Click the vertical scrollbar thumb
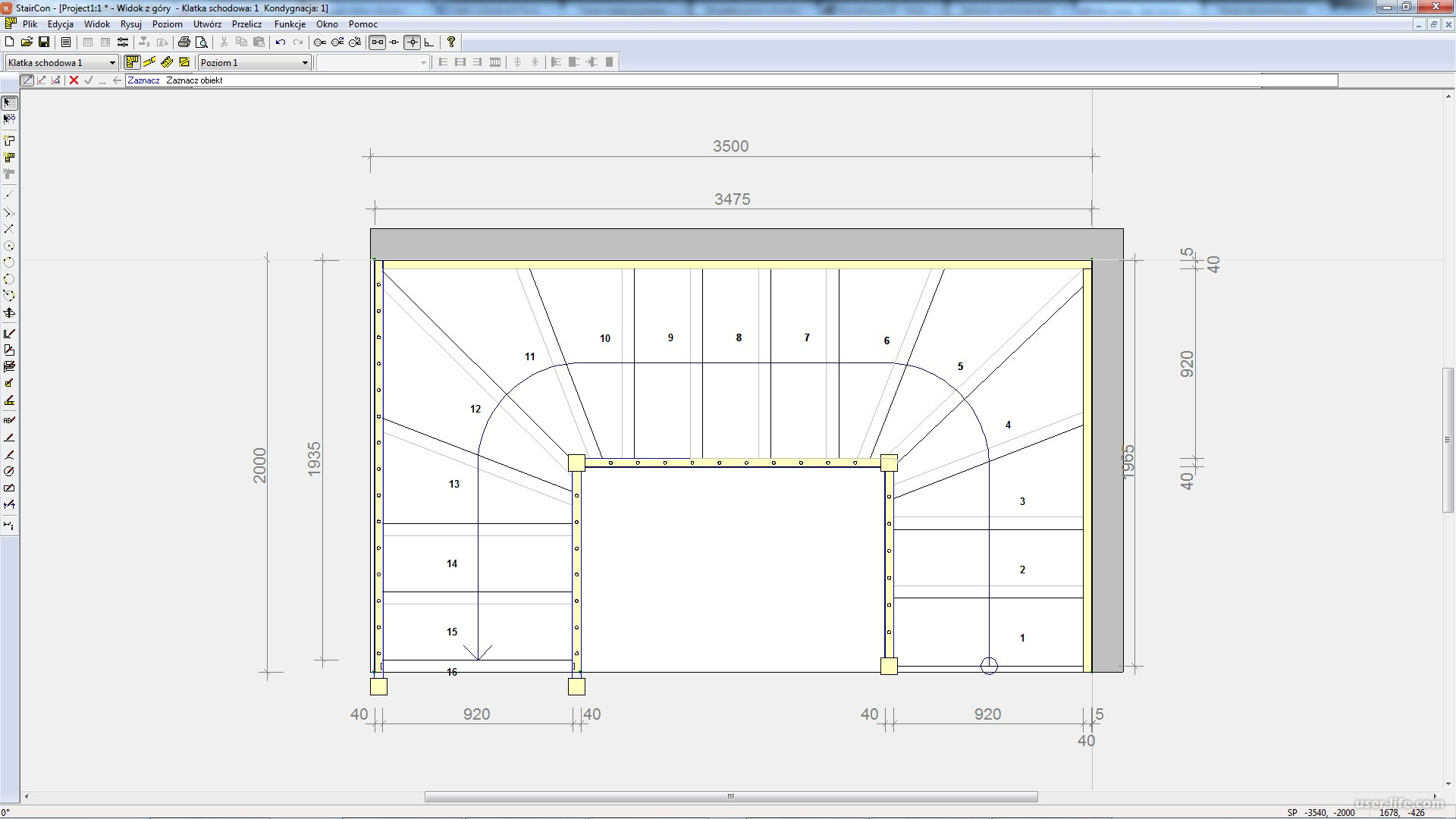This screenshot has width=1456, height=819. click(x=1448, y=440)
